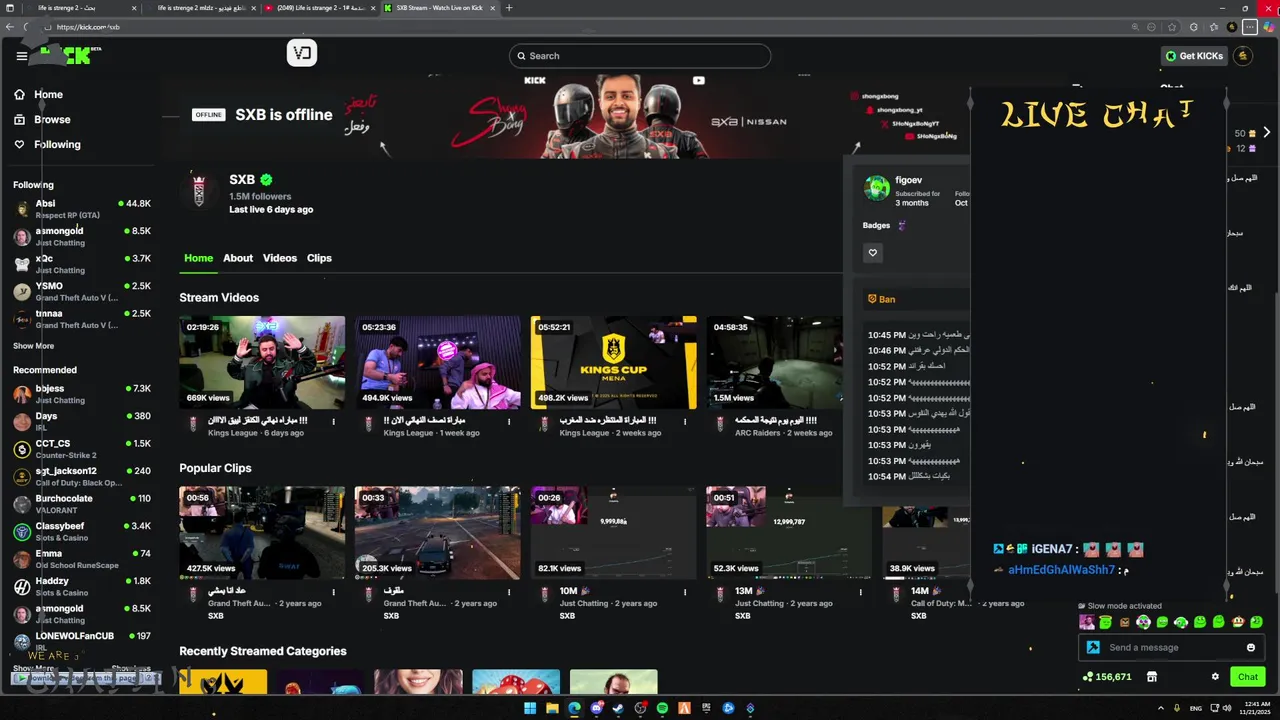Switch to the About channel tab
Screen dimensions: 1280x720
coord(238,258)
